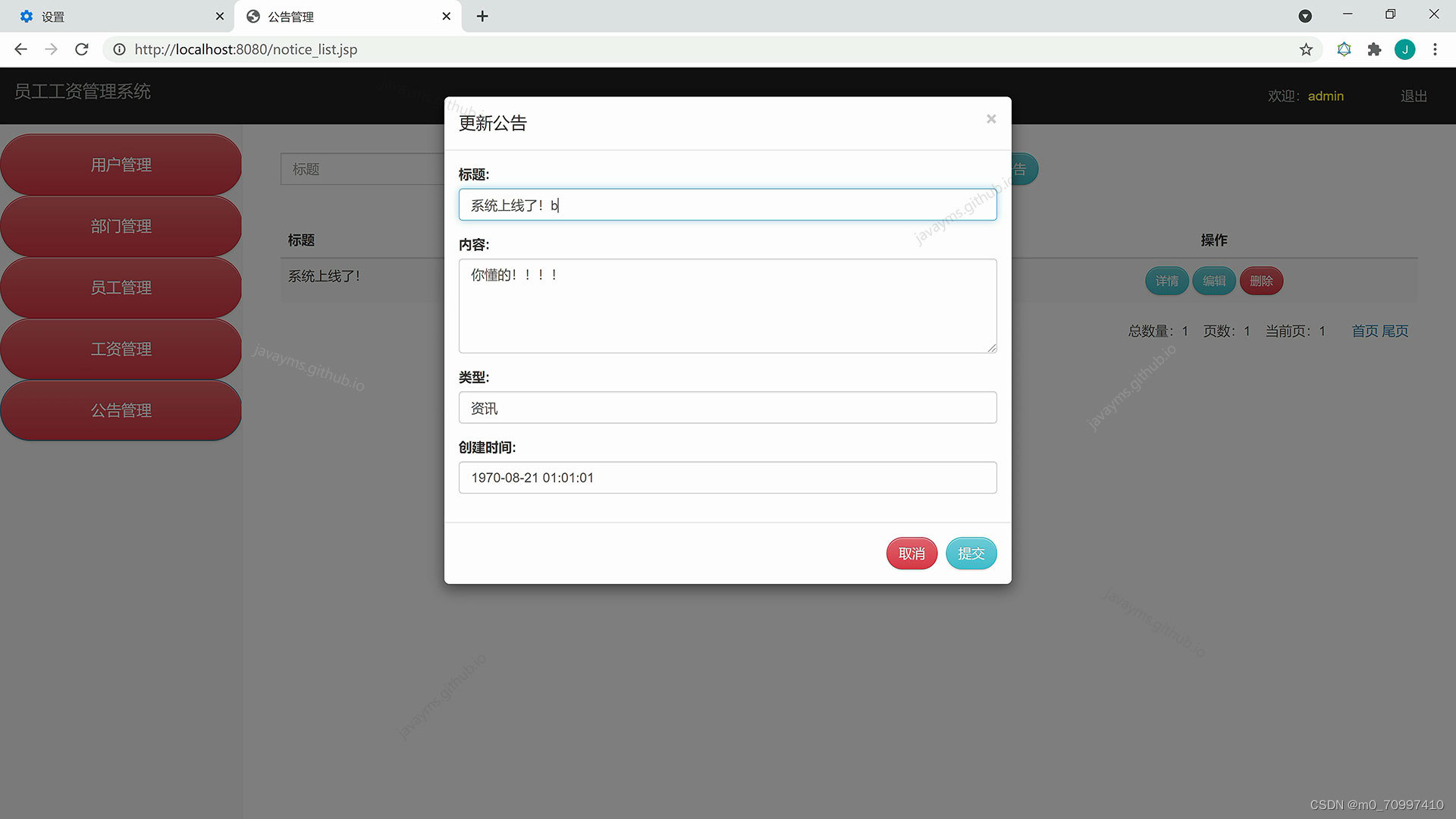This screenshot has width=1456, height=819.
Task: Log out with 退出
Action: point(1414,96)
